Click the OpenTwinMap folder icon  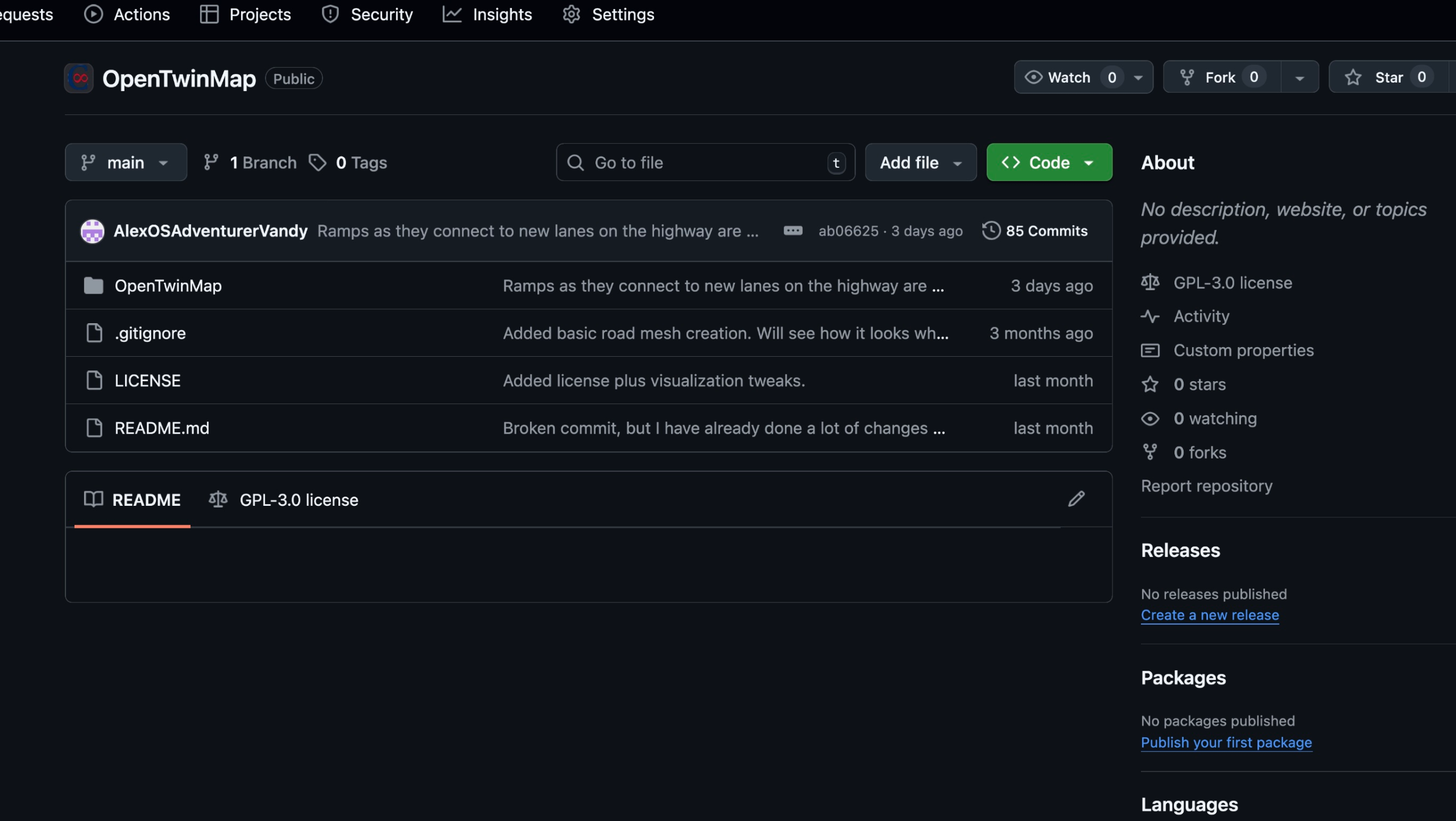coord(93,286)
